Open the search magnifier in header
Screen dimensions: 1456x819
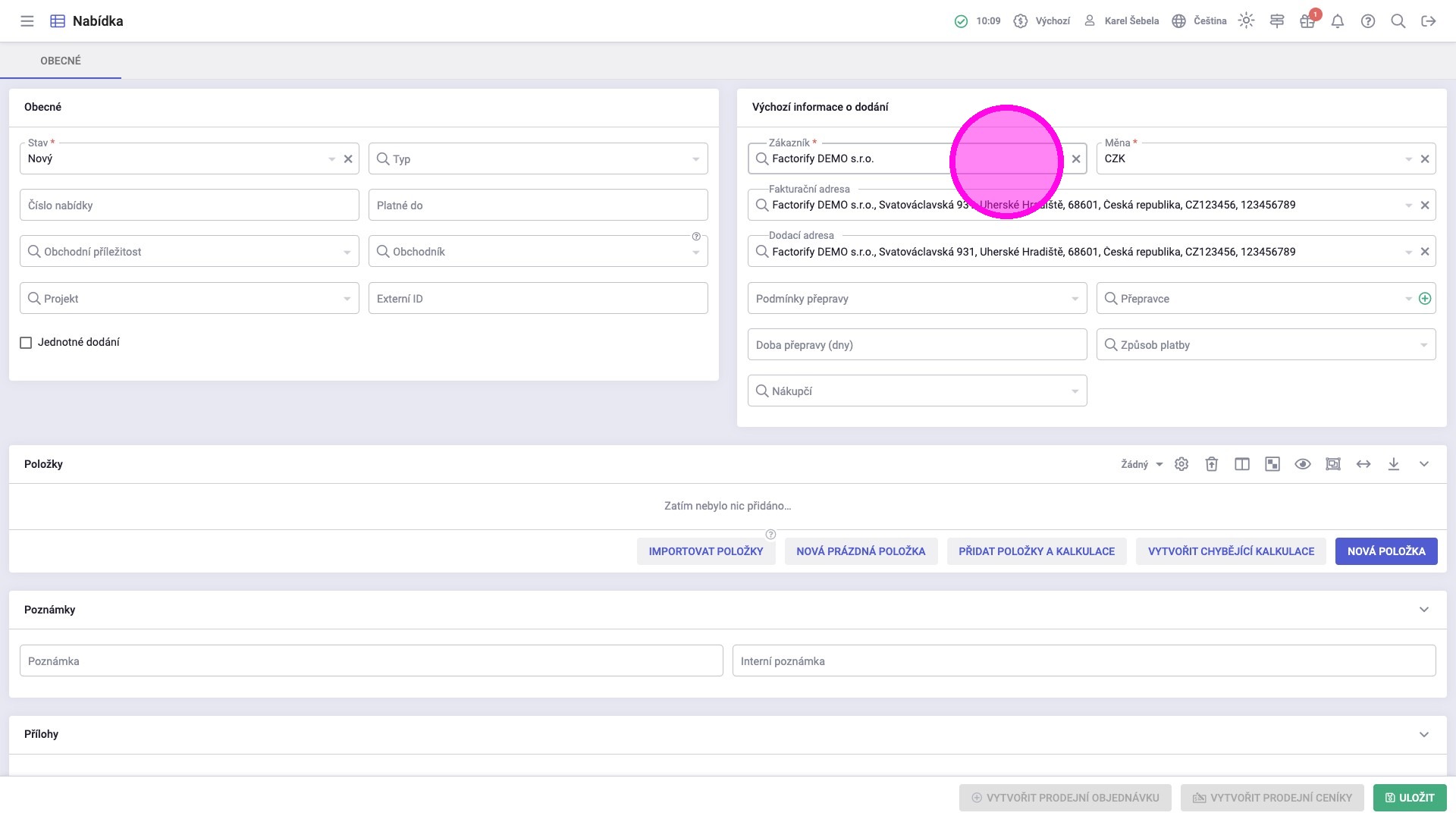[1398, 21]
